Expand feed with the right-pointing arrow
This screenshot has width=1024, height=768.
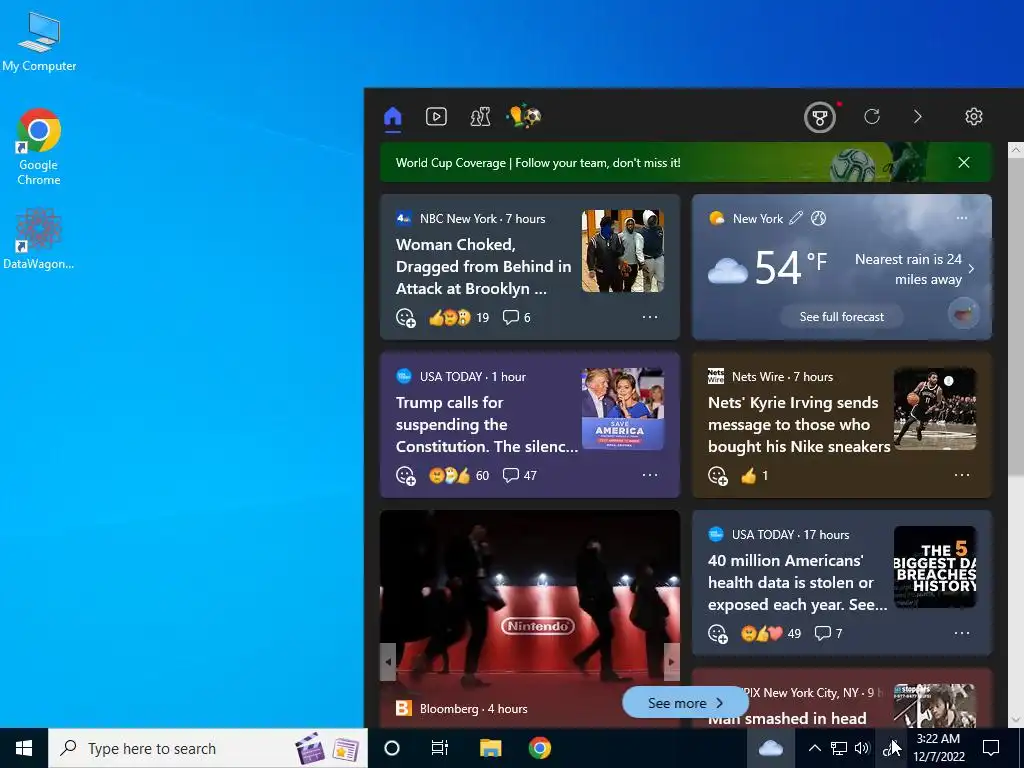tap(918, 117)
